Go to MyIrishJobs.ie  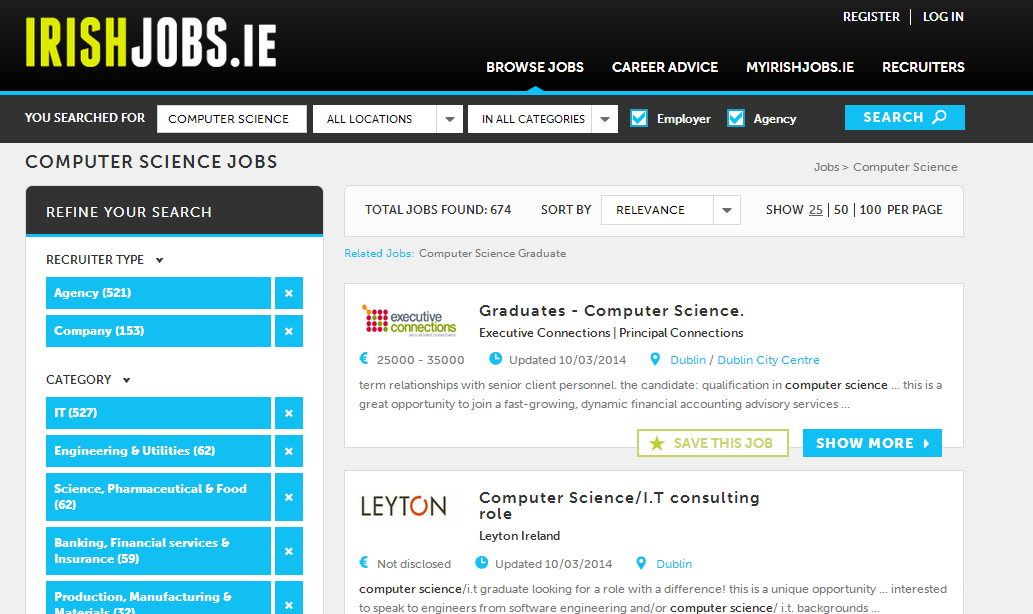click(800, 67)
